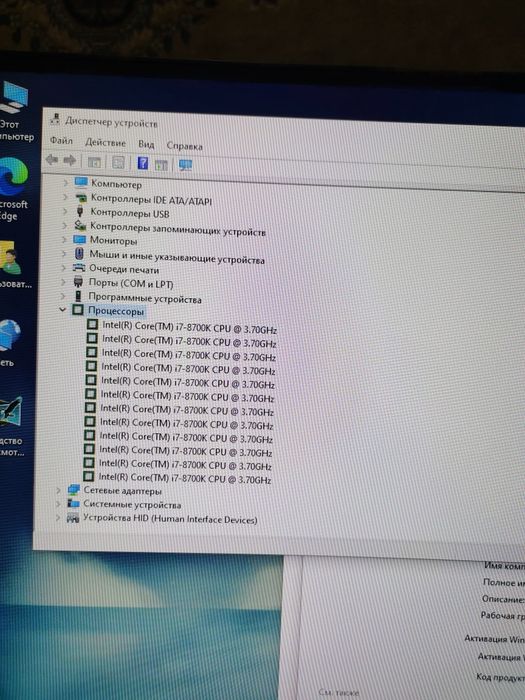525x700 pixels.
Task: Open Properties via the toolbar properties icon
Action: [118, 162]
